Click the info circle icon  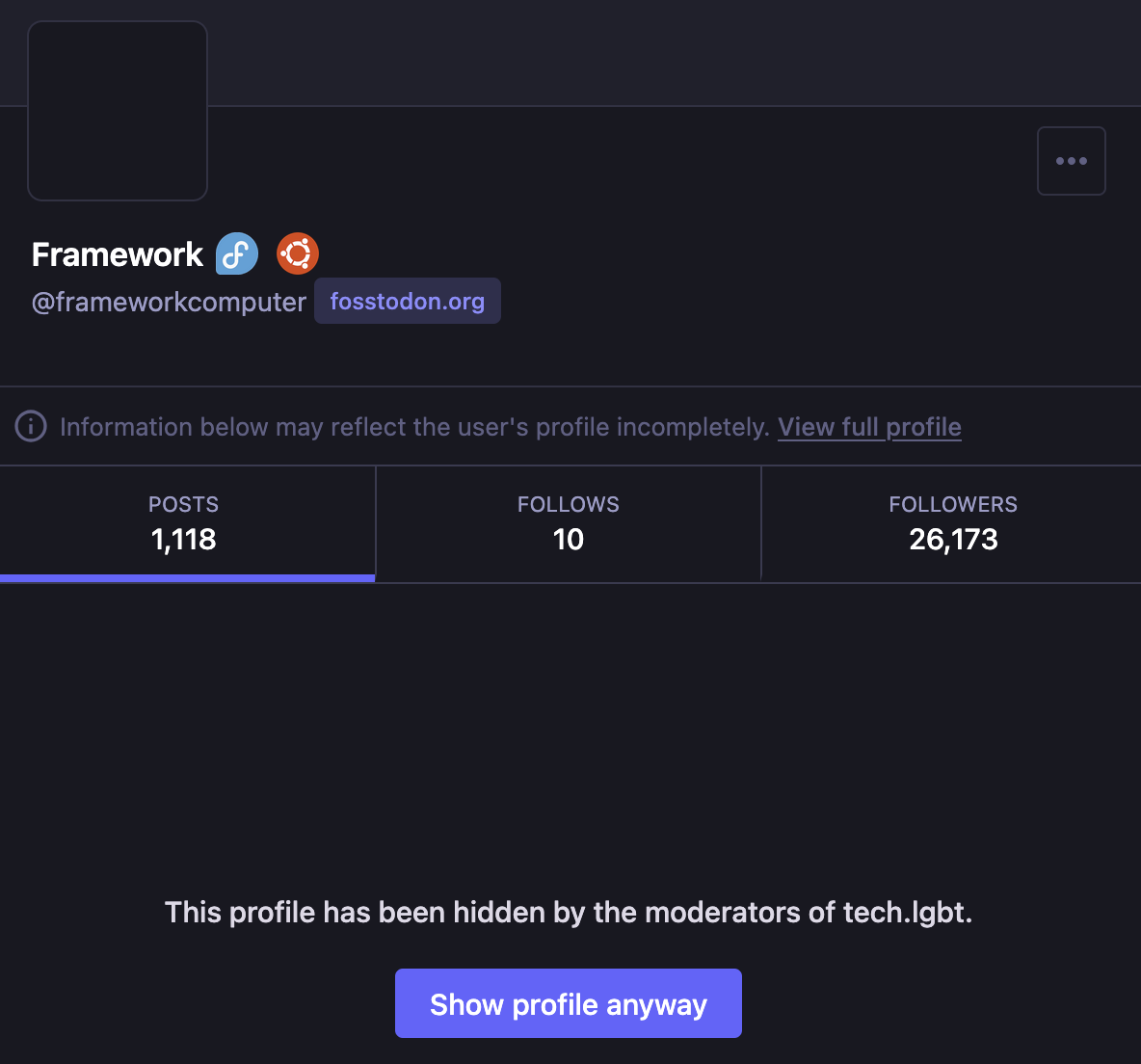pos(31,426)
